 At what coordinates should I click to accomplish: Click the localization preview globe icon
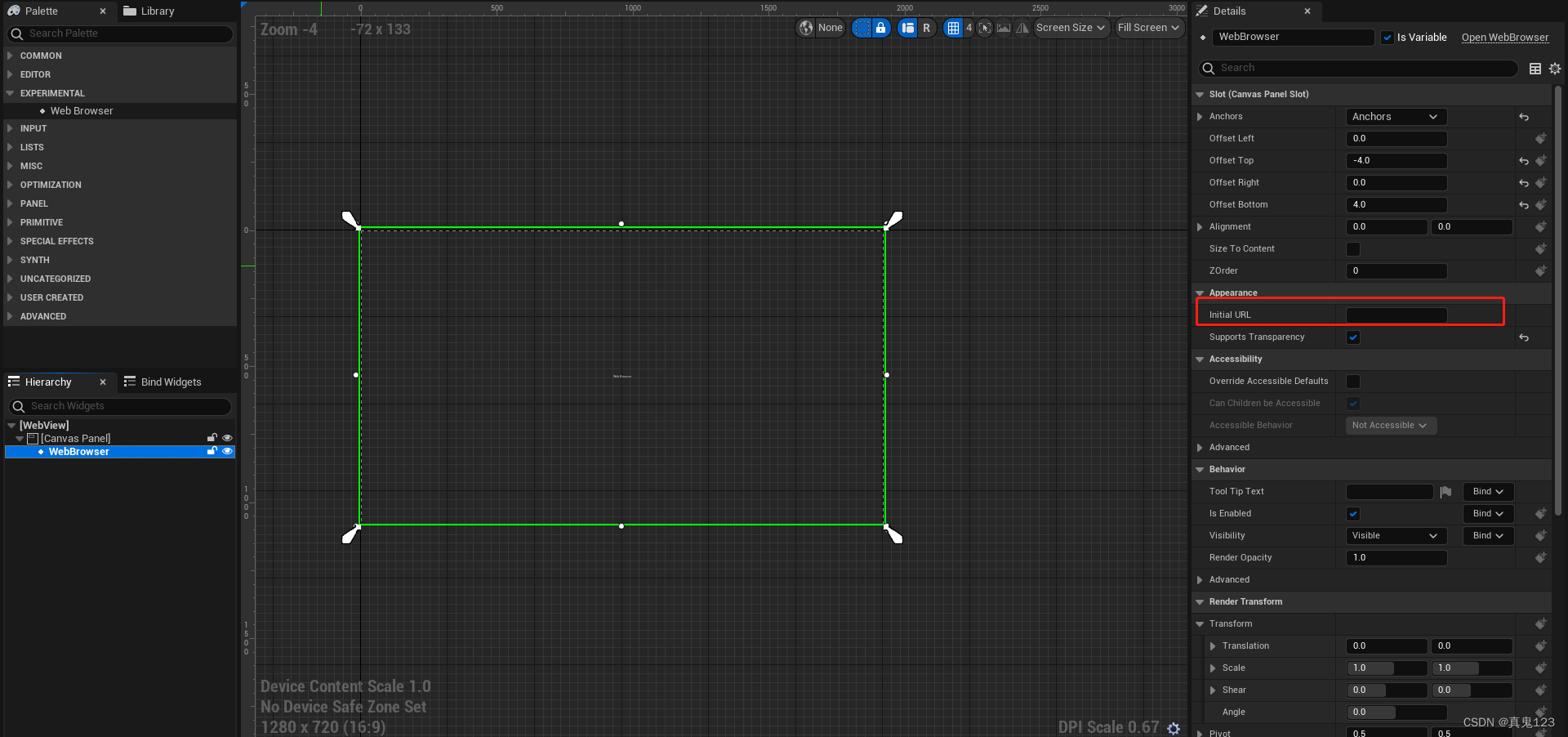(807, 28)
